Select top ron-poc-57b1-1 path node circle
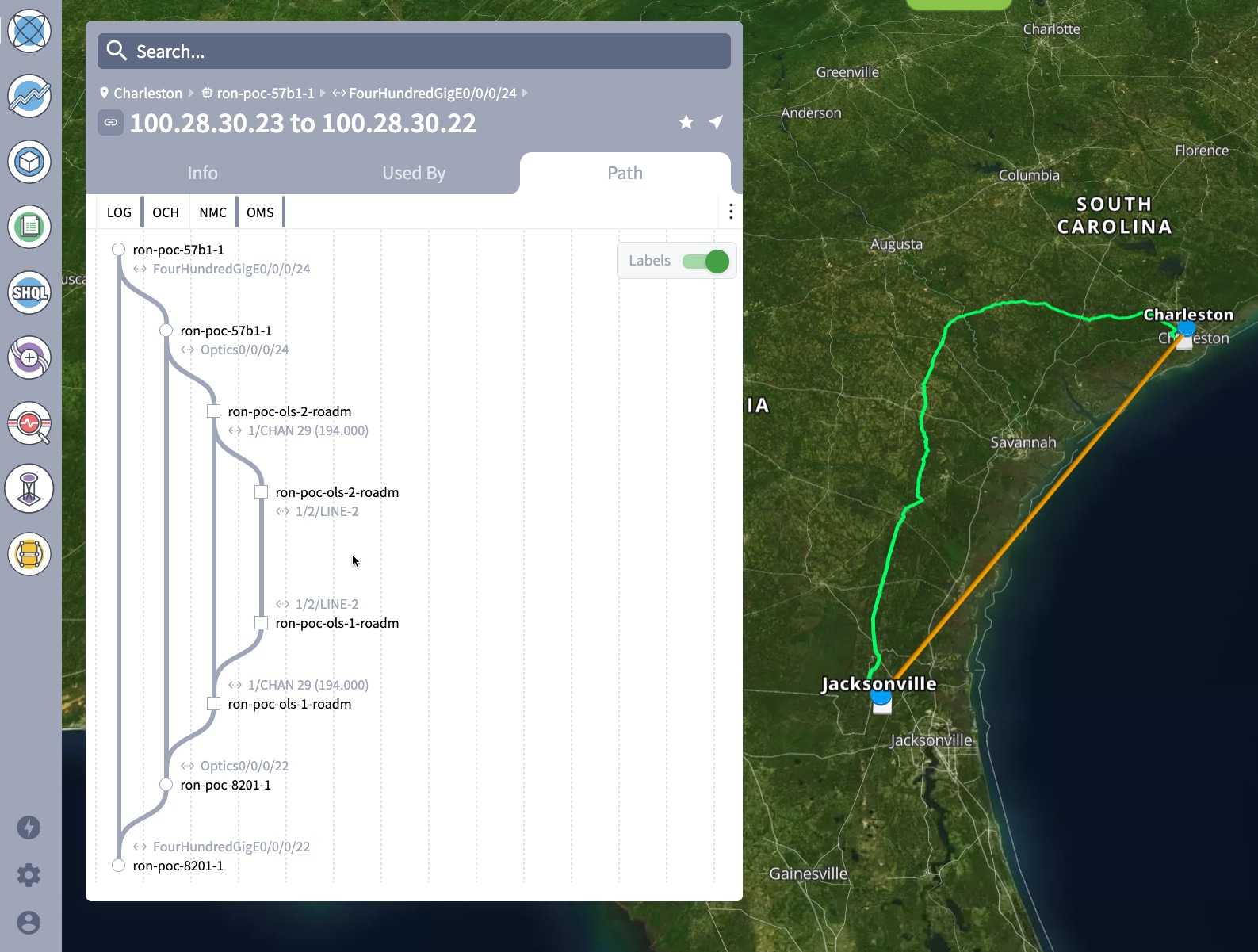This screenshot has height=952, width=1258. (x=119, y=250)
